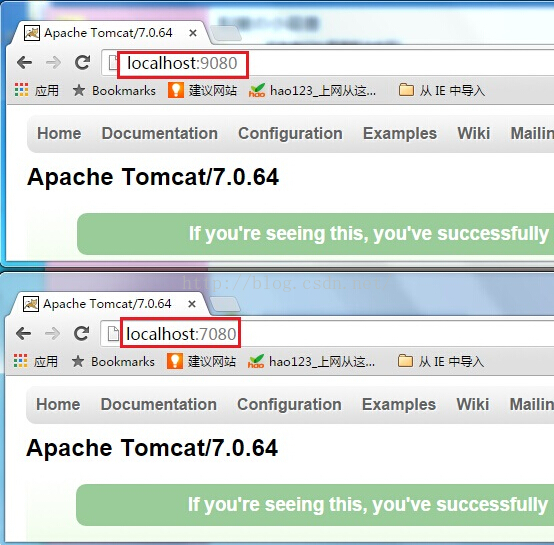The width and height of the screenshot is (554, 545).
Task: Open apps grid icon in top bookmarks bar
Action: pyautogui.click(x=22, y=90)
